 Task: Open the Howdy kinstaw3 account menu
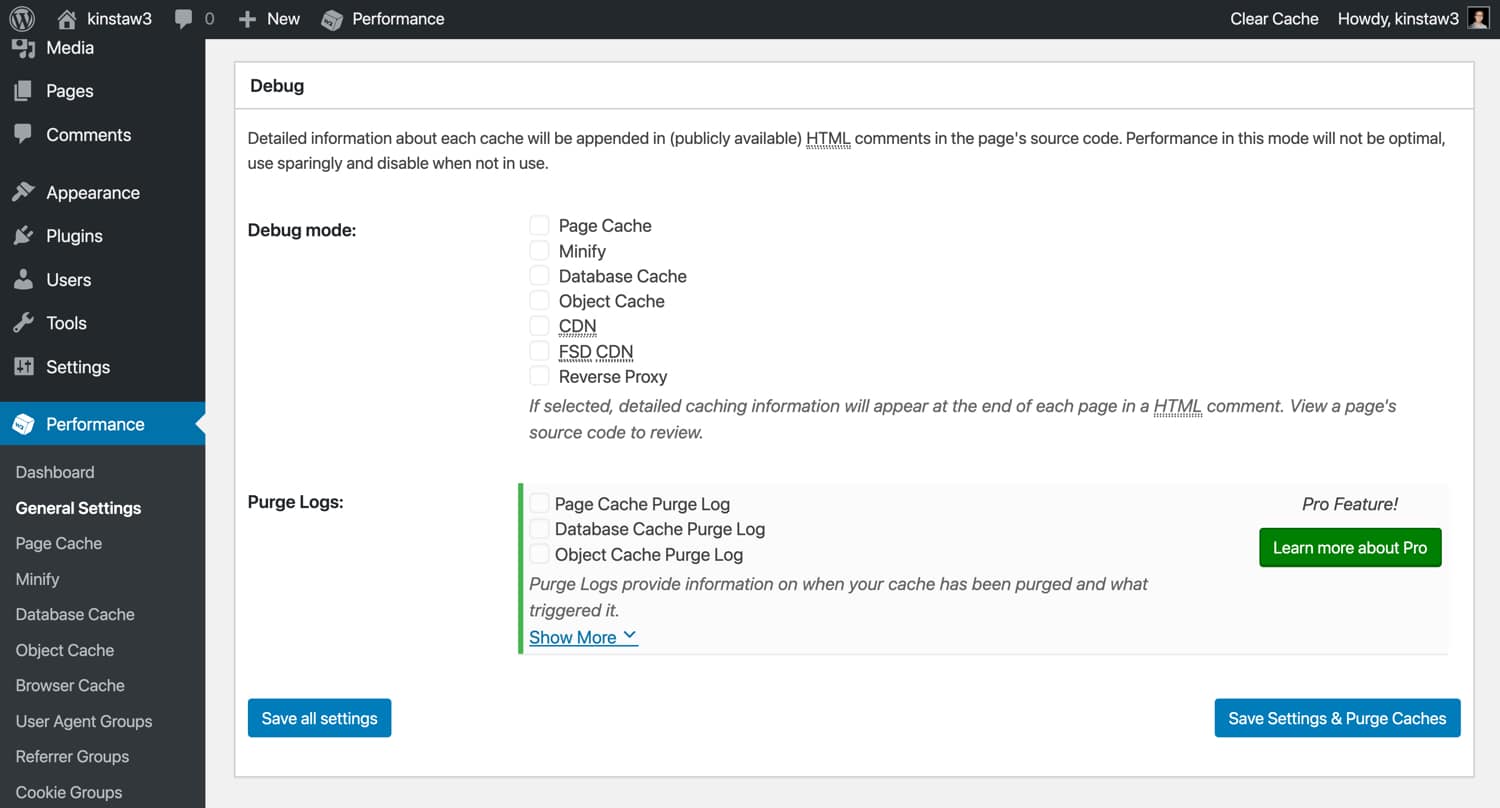[1398, 18]
